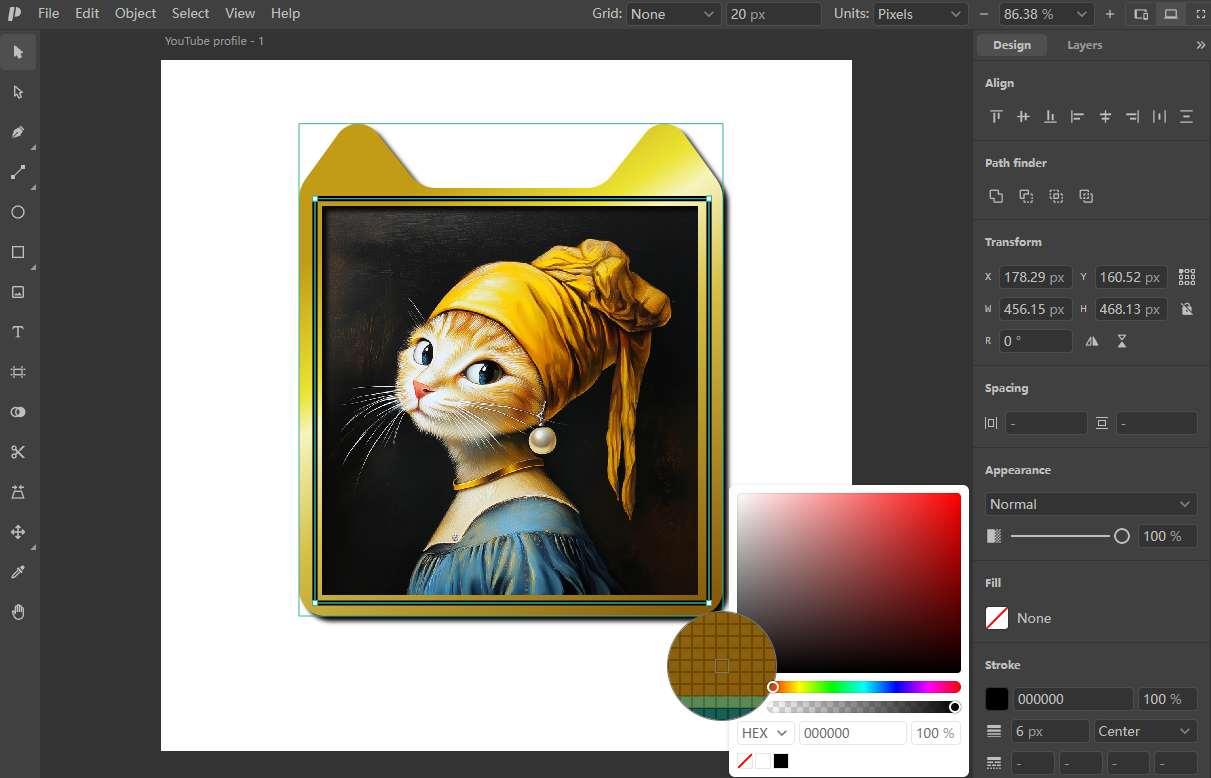Viewport: 1211px width, 778px height.
Task: Click the black Stroke color swatch
Action: click(x=997, y=699)
